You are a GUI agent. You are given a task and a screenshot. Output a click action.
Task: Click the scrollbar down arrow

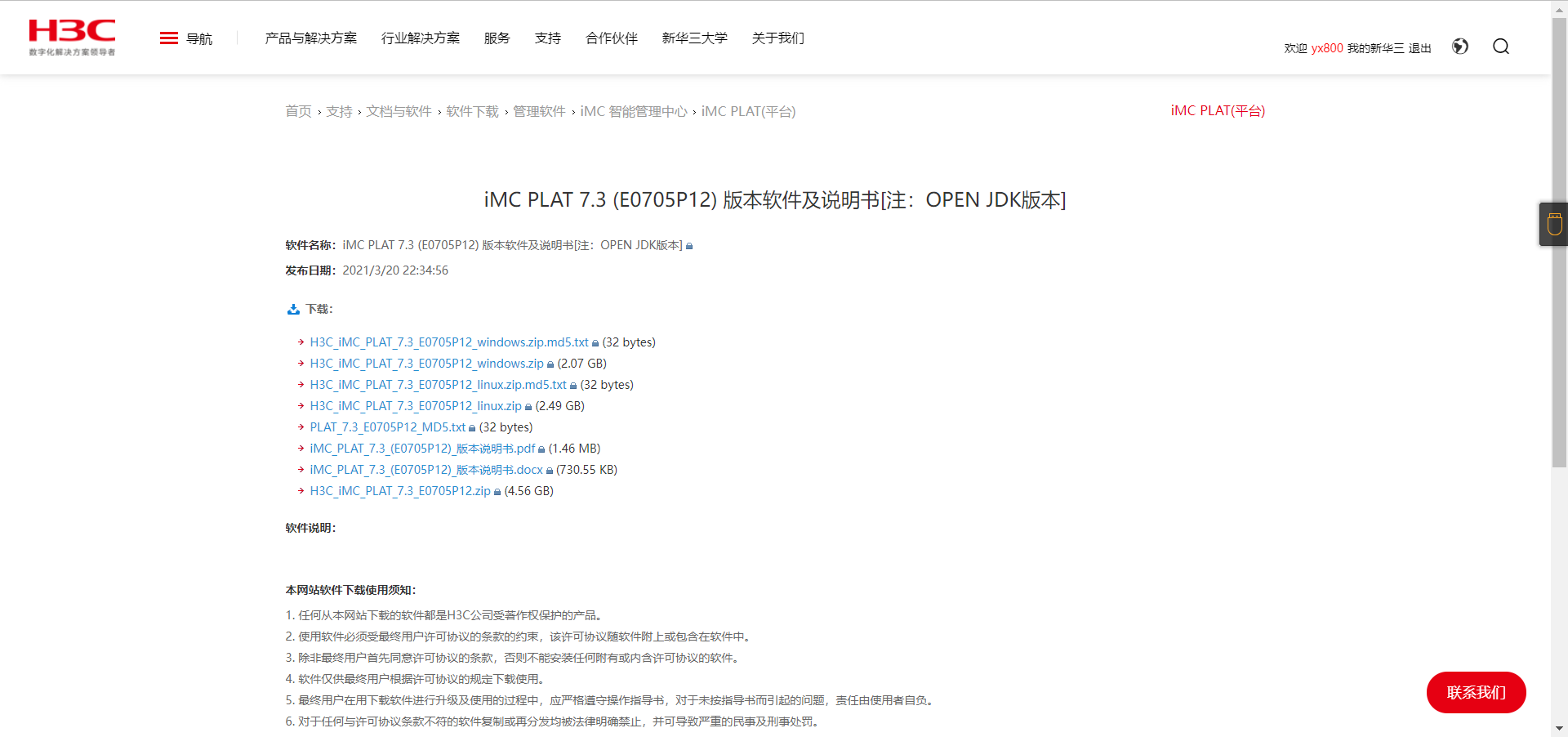(x=1560, y=728)
